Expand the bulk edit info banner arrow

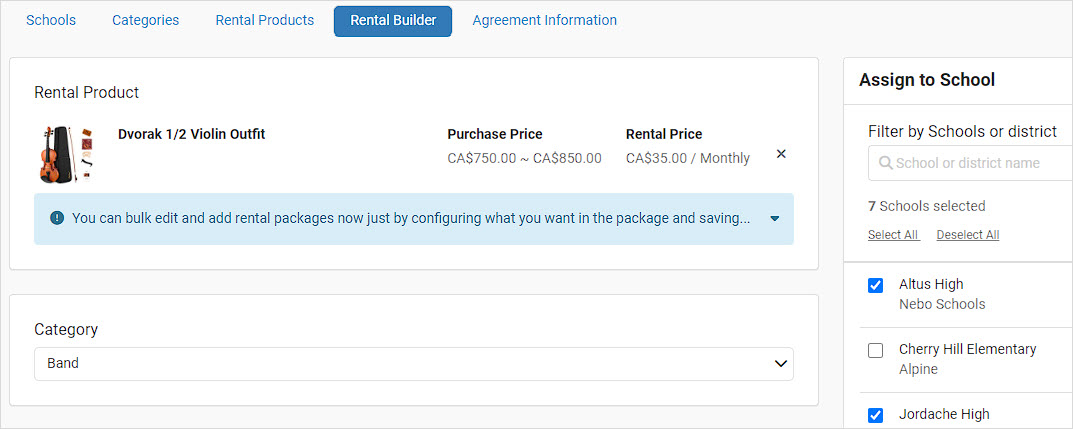(x=775, y=219)
